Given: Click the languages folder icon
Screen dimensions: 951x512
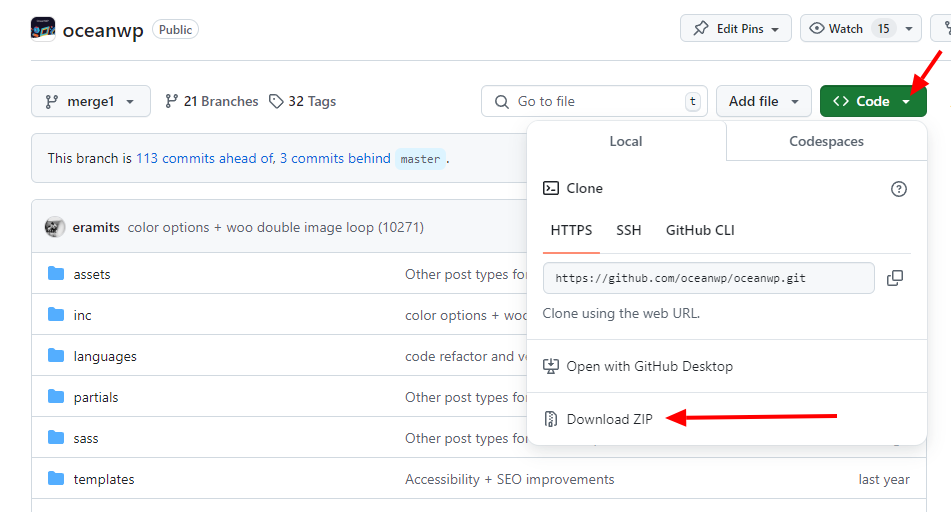Looking at the screenshot, I should coord(56,355).
